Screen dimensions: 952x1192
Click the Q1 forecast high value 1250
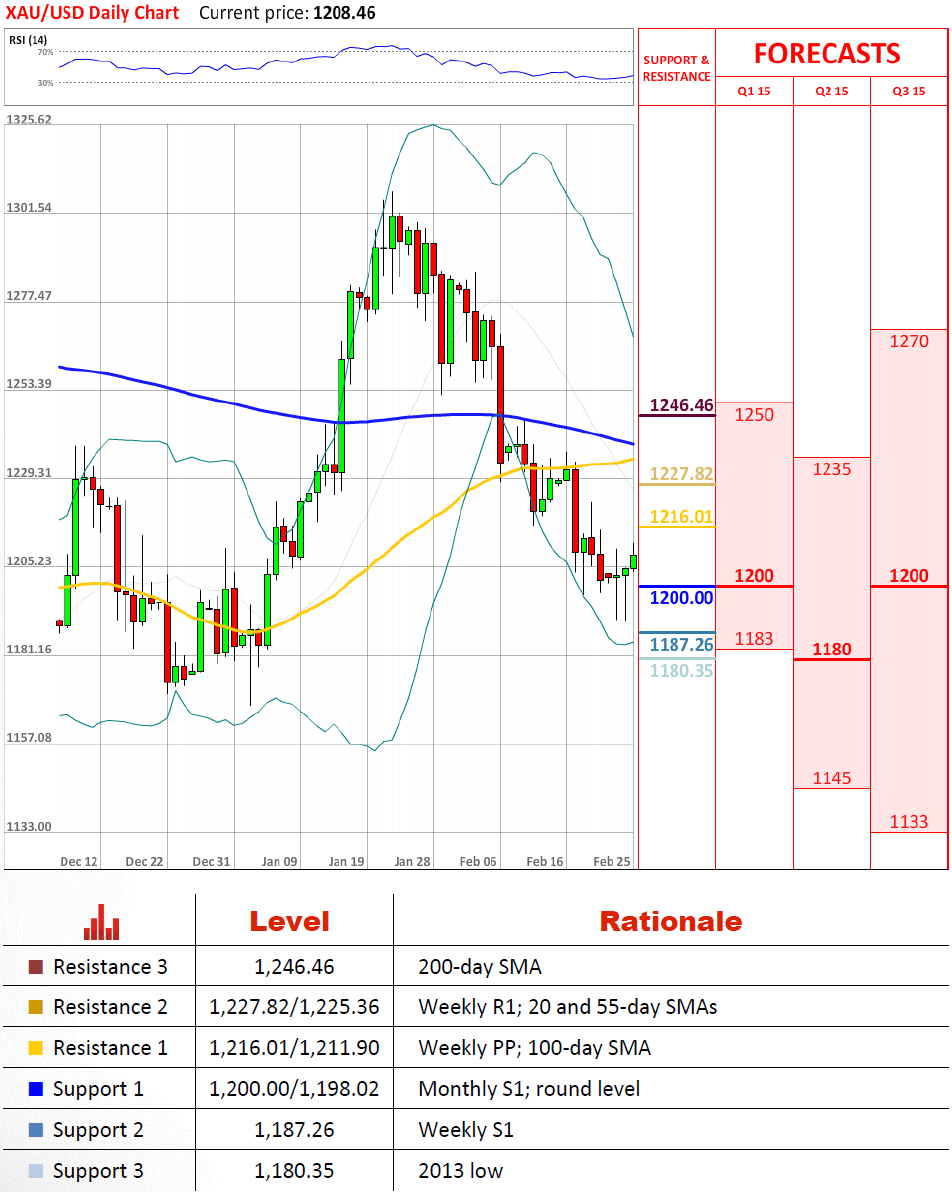pos(754,415)
